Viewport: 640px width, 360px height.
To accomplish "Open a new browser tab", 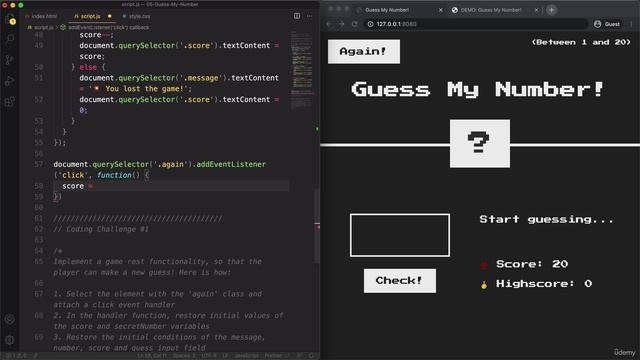I will 551,10.
